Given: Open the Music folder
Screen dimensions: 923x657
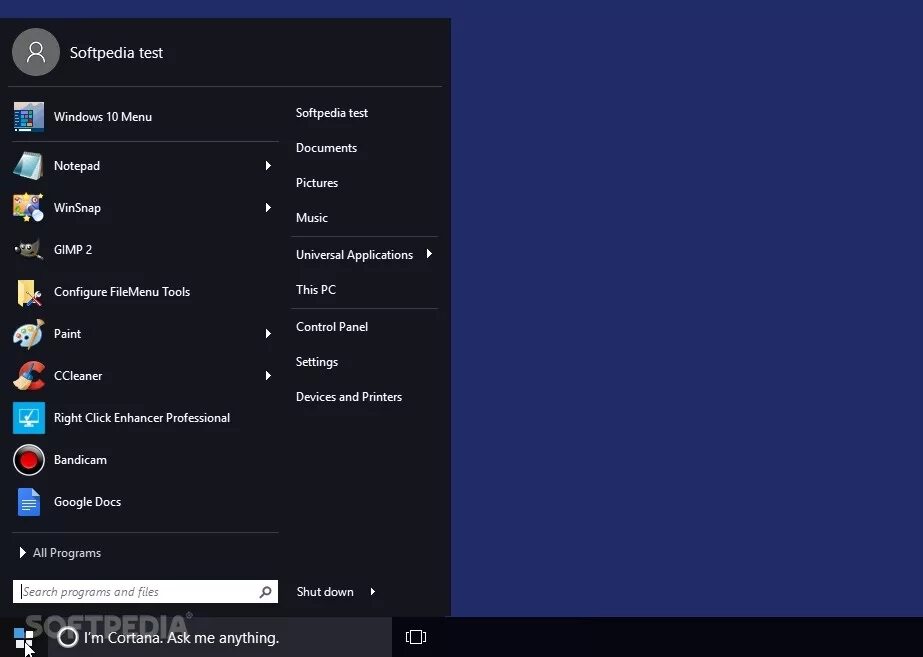Looking at the screenshot, I should pyautogui.click(x=311, y=218).
